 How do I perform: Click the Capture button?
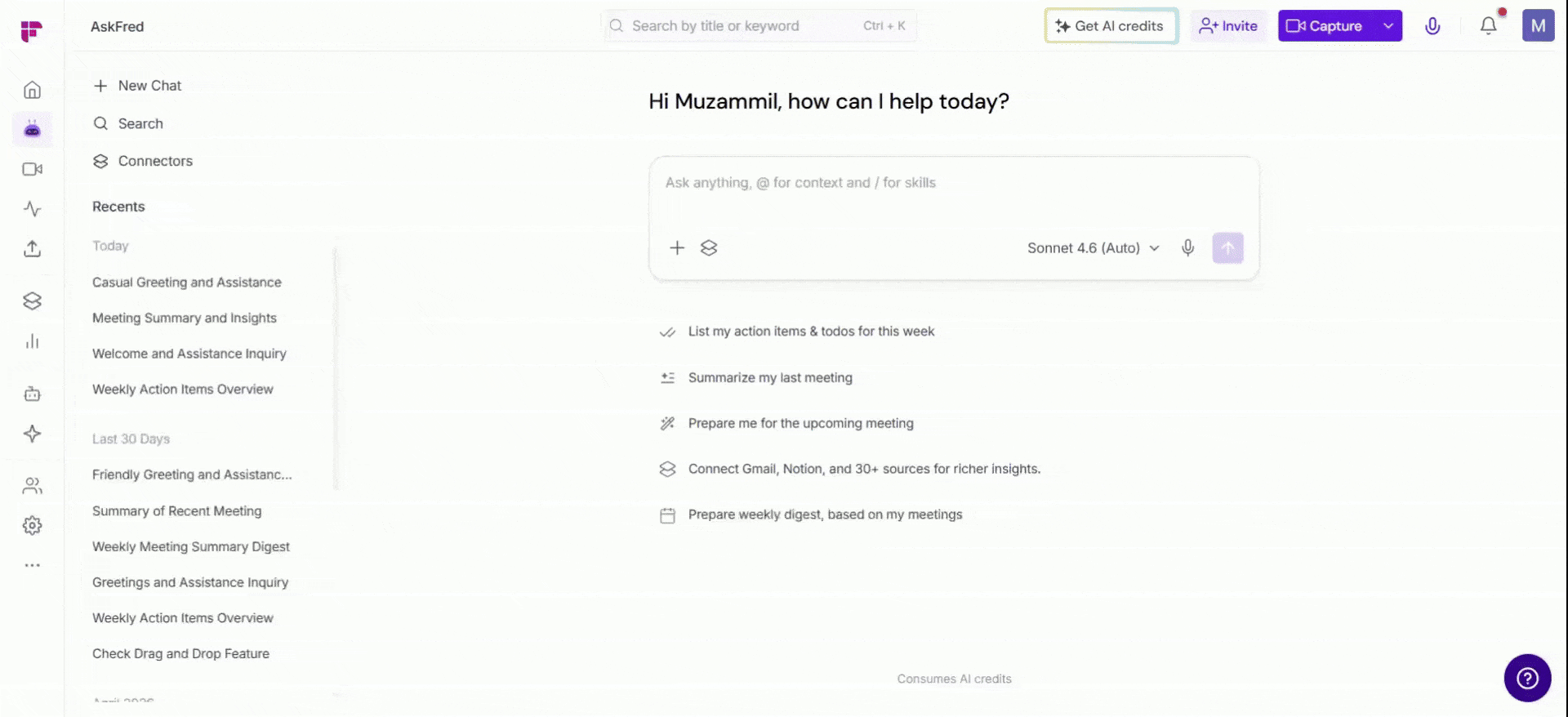1325,26
